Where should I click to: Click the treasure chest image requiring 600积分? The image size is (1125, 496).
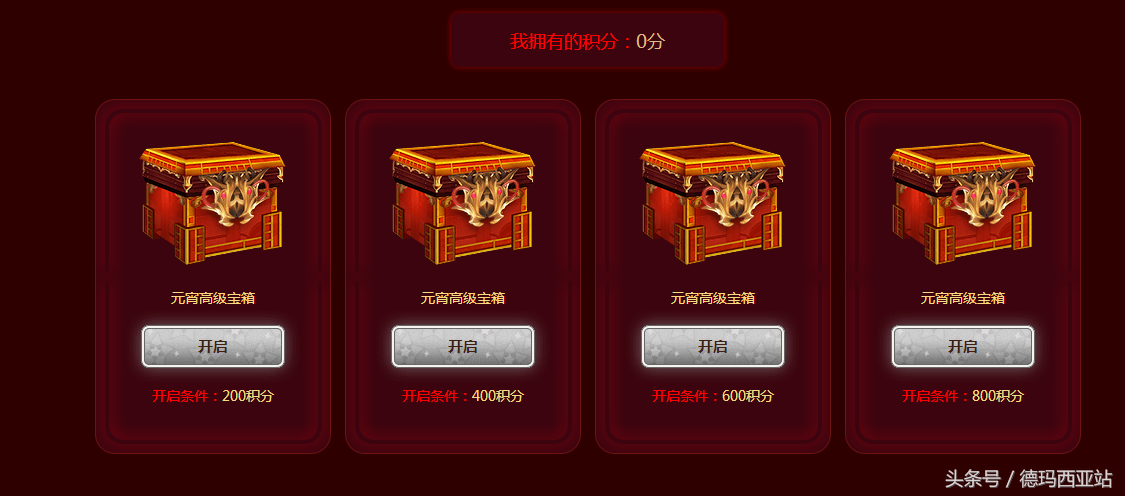[x=713, y=203]
